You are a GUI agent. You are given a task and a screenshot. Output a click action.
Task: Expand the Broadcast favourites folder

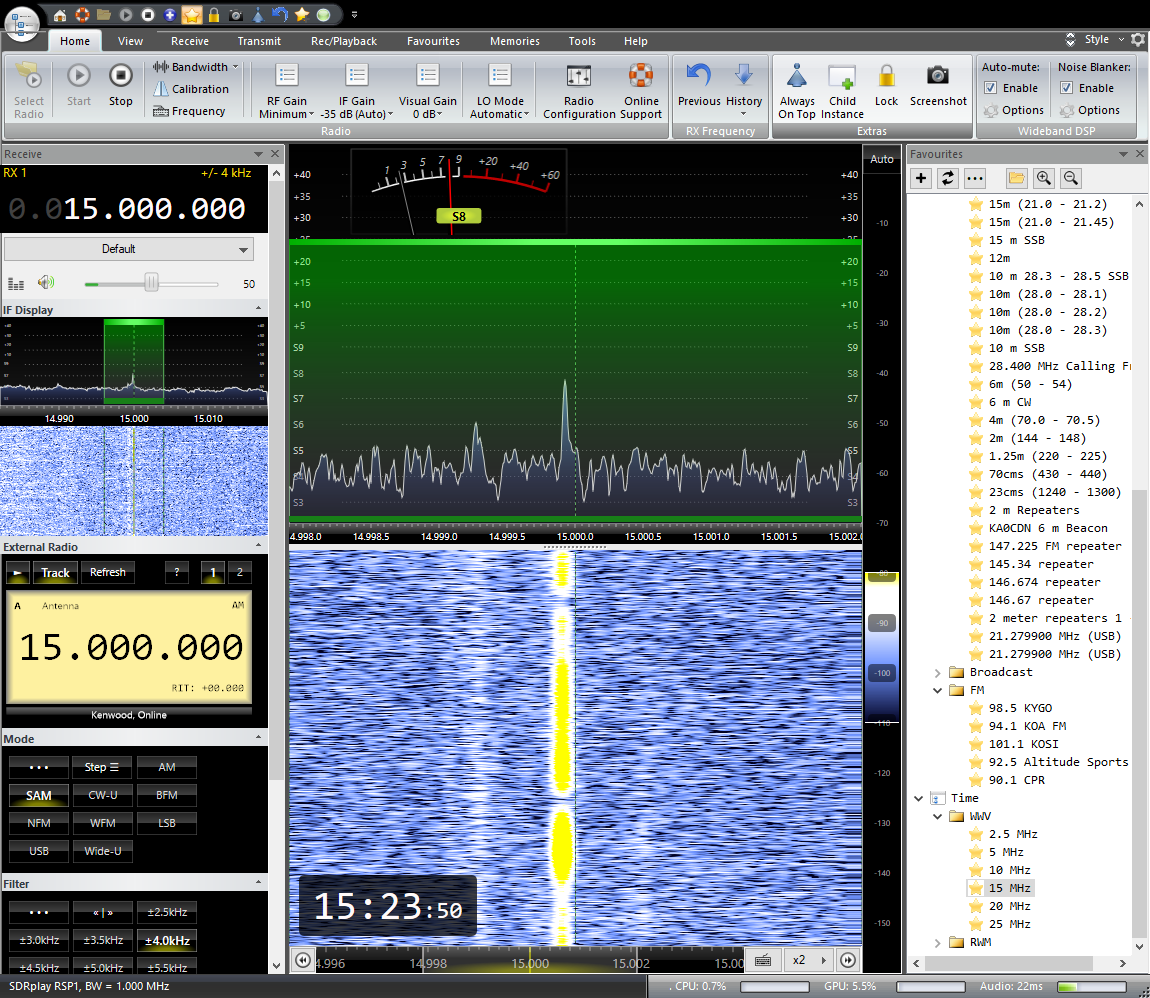pos(938,672)
